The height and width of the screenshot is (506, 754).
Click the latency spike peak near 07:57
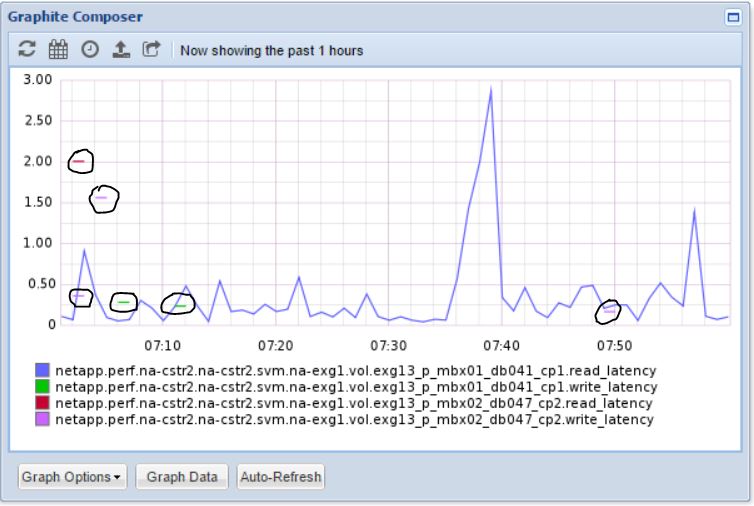click(x=694, y=211)
